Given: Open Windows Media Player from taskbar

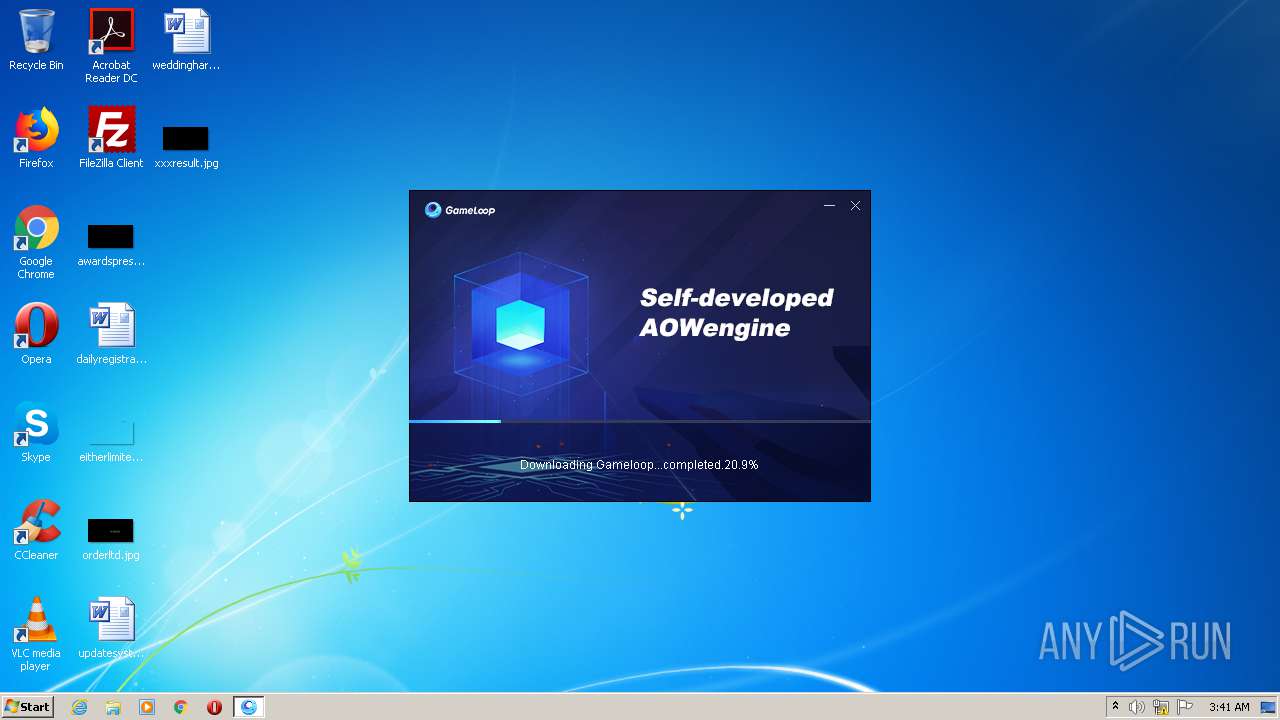Looking at the screenshot, I should [x=147, y=707].
